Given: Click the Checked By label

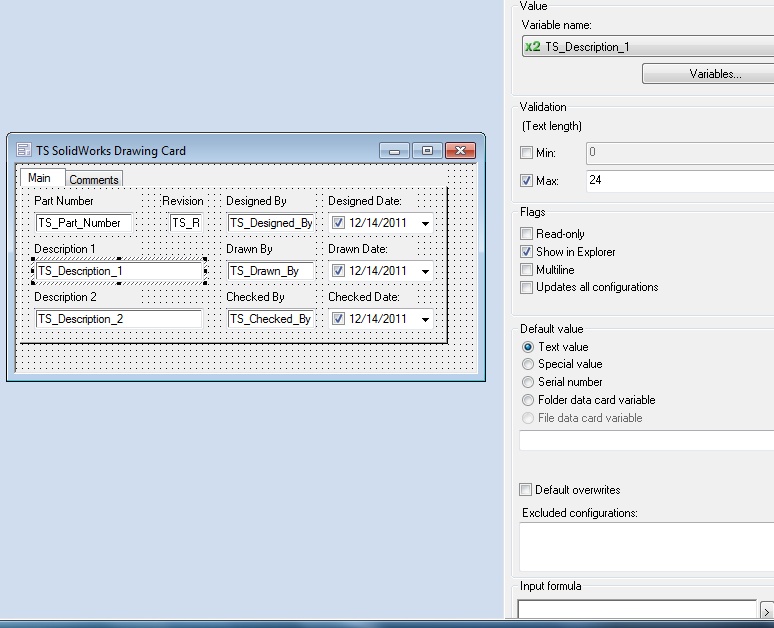Looking at the screenshot, I should pos(255,297).
